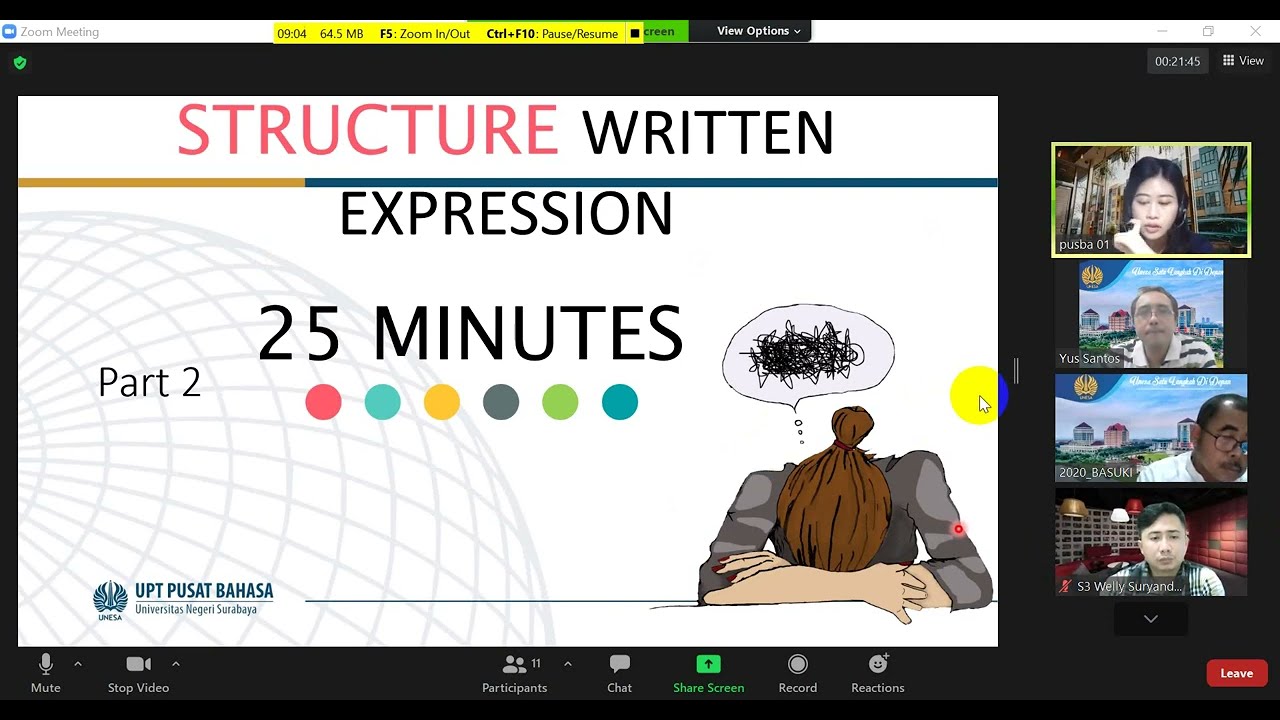The height and width of the screenshot is (720, 1280).
Task: Click the Zoom Meeting window icon
Action: [10, 32]
